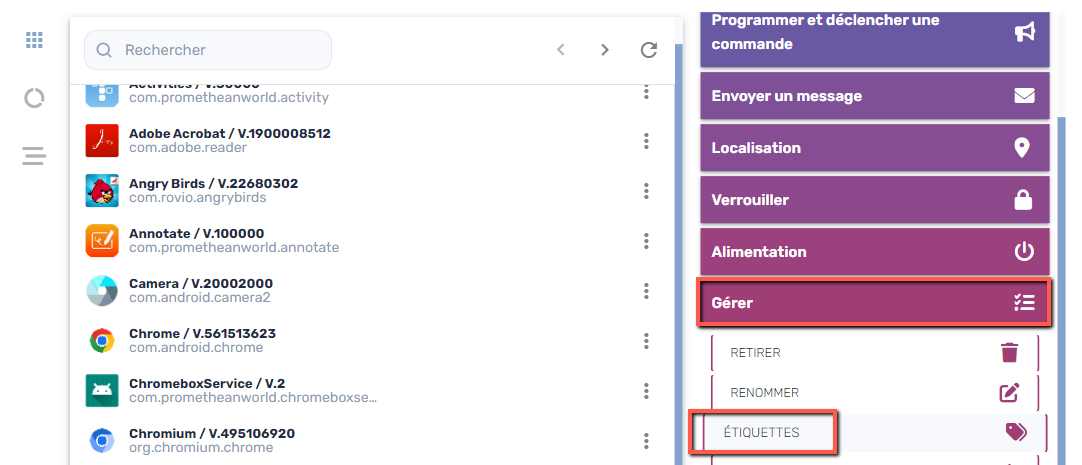Open three-dot menu for Chromium
This screenshot has height=465, width=1082.
tap(646, 441)
